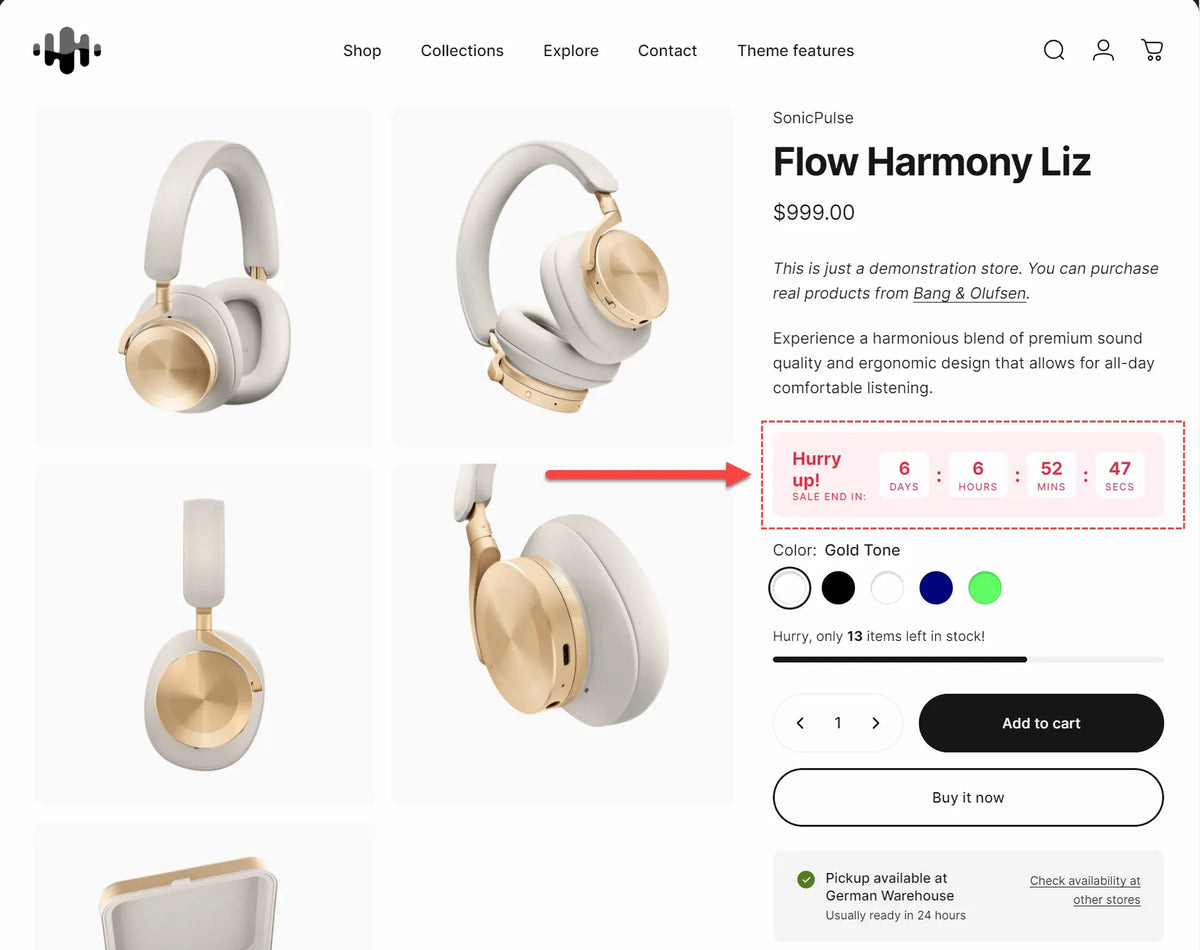
Task: Follow the Bang & Olufsen link
Action: 970,294
